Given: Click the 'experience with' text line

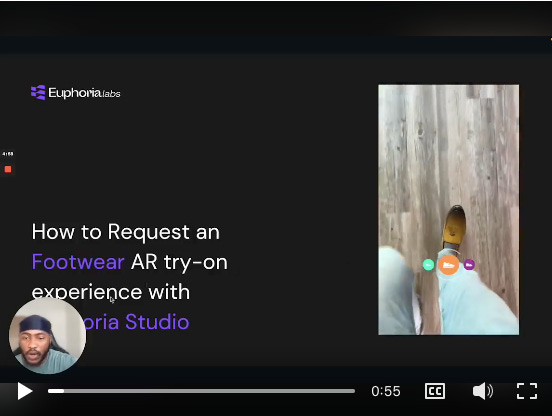Looking at the screenshot, I should click(x=111, y=292).
